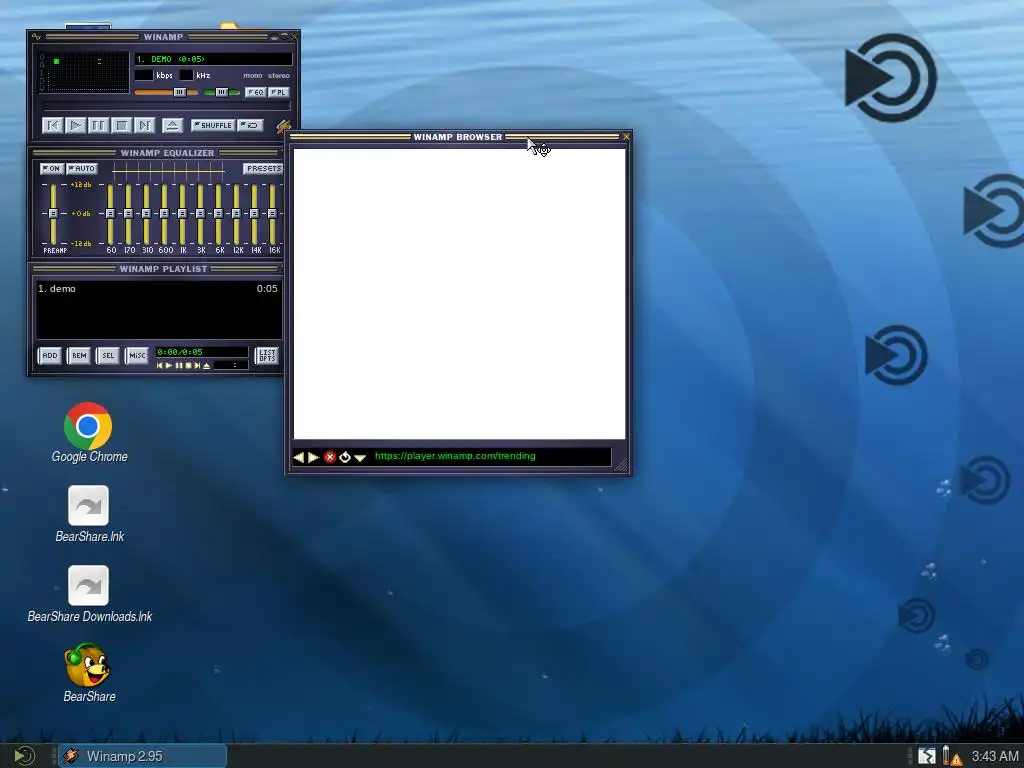This screenshot has height=768, width=1024.
Task: Click the 14K equalizer band slider
Action: point(254,214)
